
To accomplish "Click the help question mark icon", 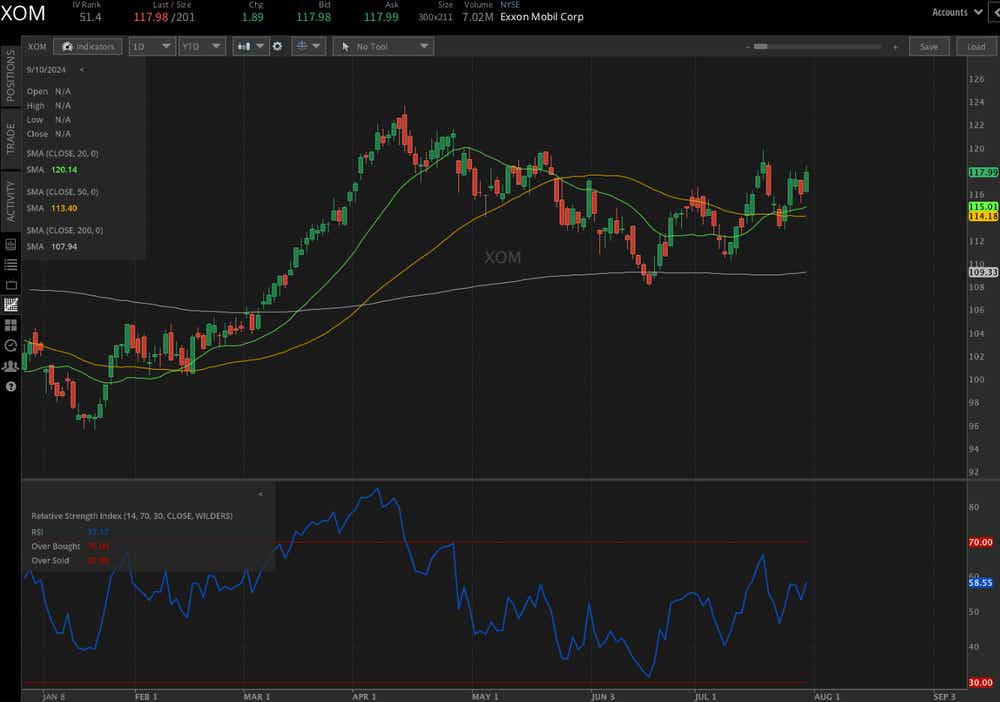I will point(11,386).
